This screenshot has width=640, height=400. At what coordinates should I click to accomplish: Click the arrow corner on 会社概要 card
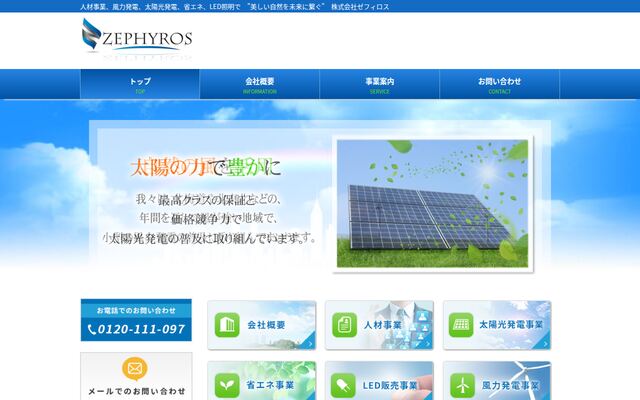(x=309, y=343)
